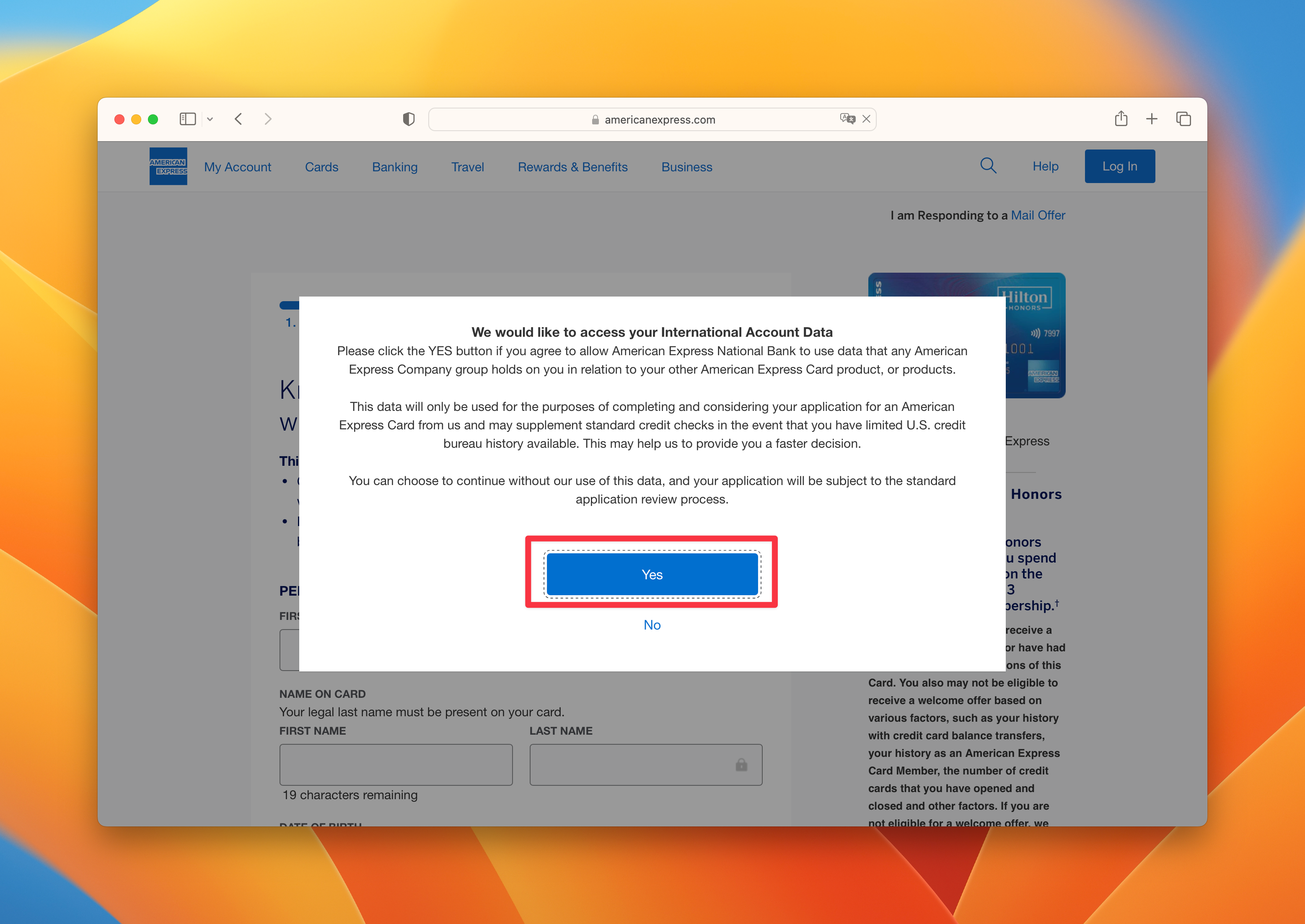Open the My Account menu
Viewport: 1305px width, 924px height.
coord(238,167)
